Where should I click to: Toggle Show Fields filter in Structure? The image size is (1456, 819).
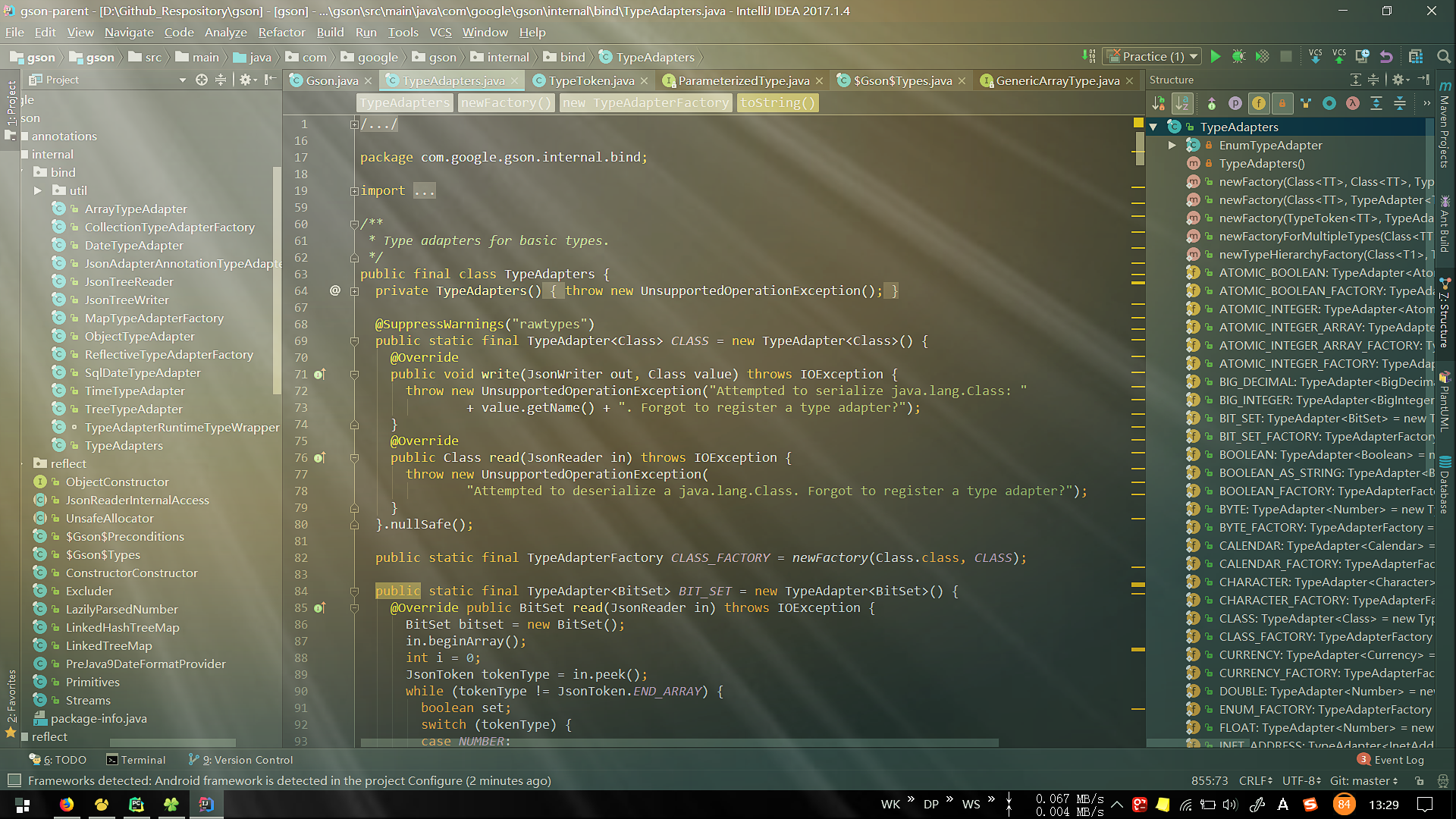pos(1259,103)
